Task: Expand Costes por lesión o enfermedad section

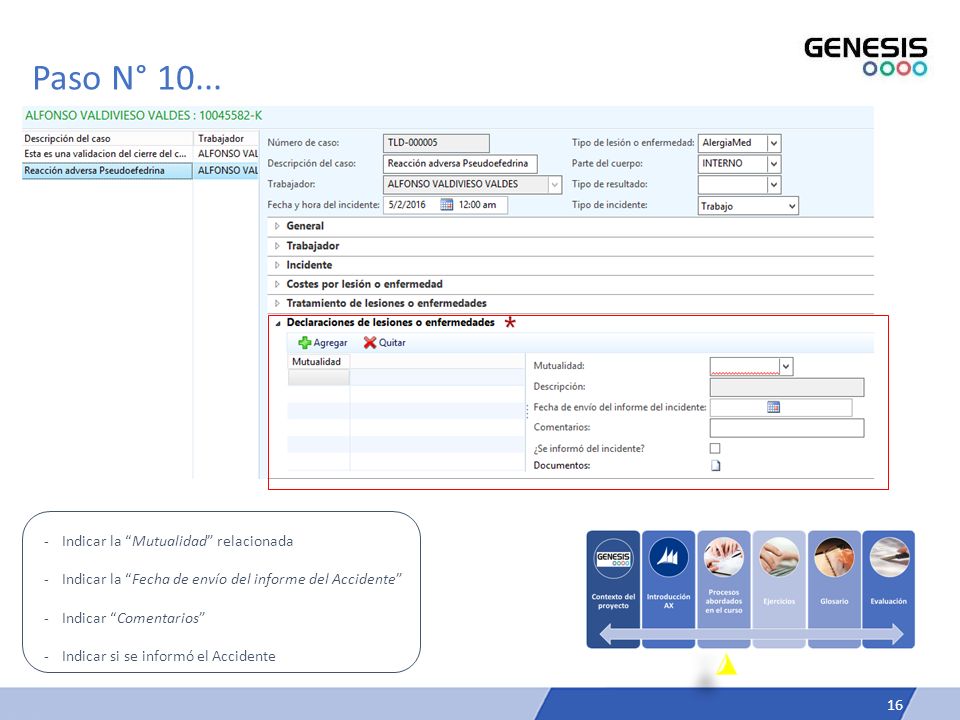Action: coord(277,284)
